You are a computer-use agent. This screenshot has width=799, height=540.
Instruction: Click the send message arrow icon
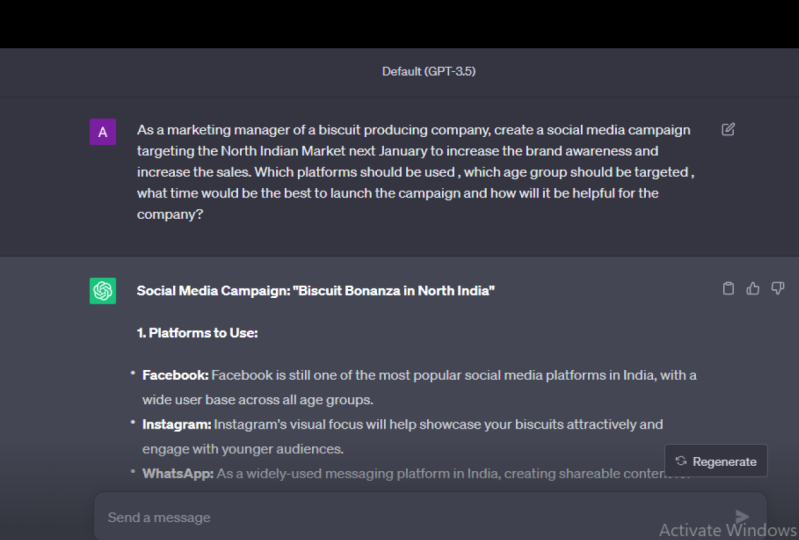[742, 517]
